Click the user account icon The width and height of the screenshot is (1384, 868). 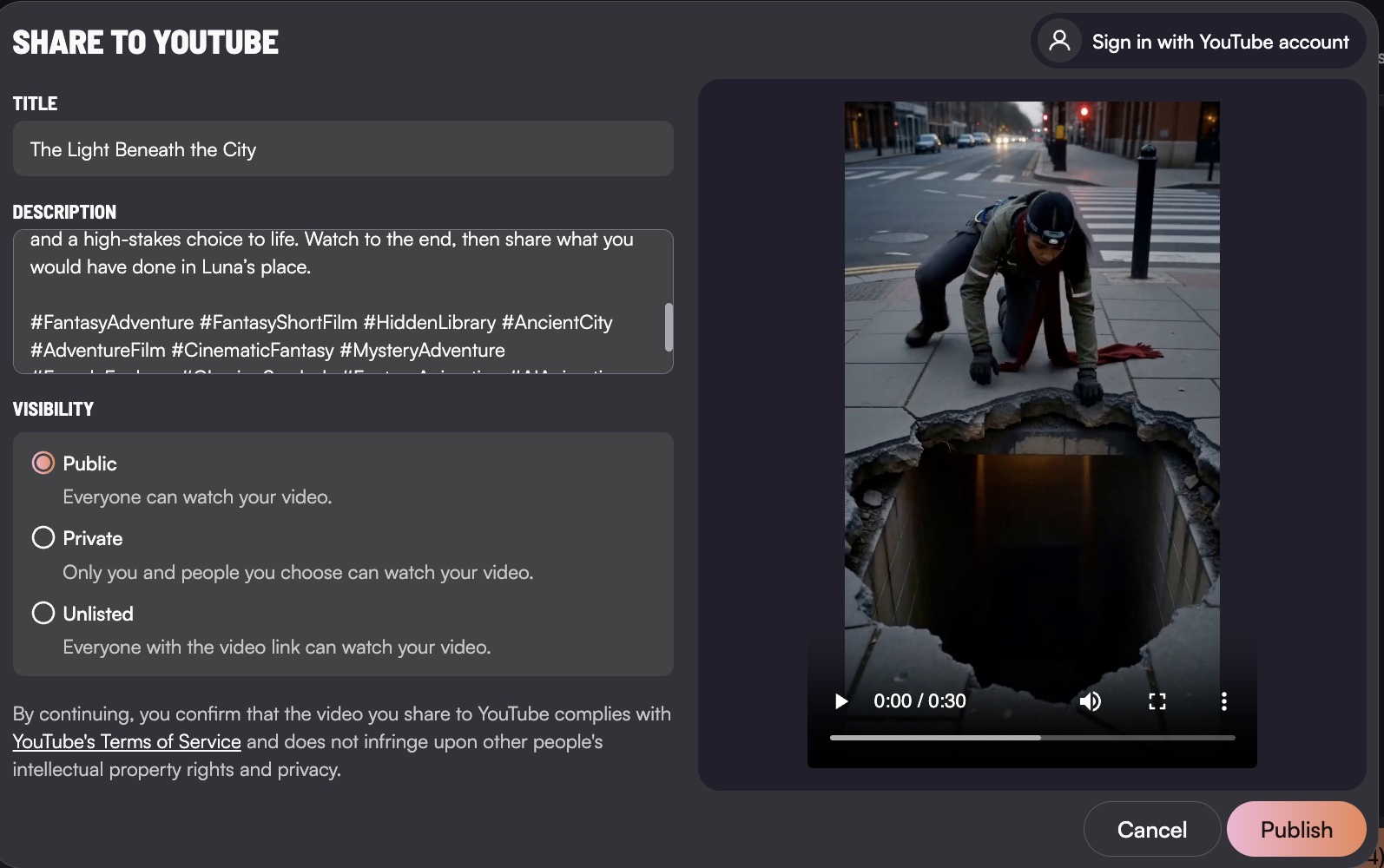click(x=1059, y=41)
